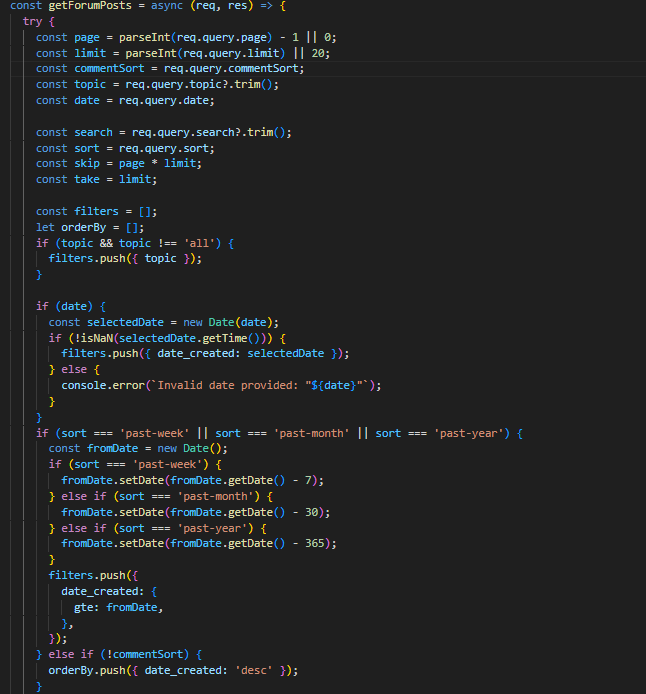Click fromDate in its const declaration

pyautogui.click(x=111, y=448)
